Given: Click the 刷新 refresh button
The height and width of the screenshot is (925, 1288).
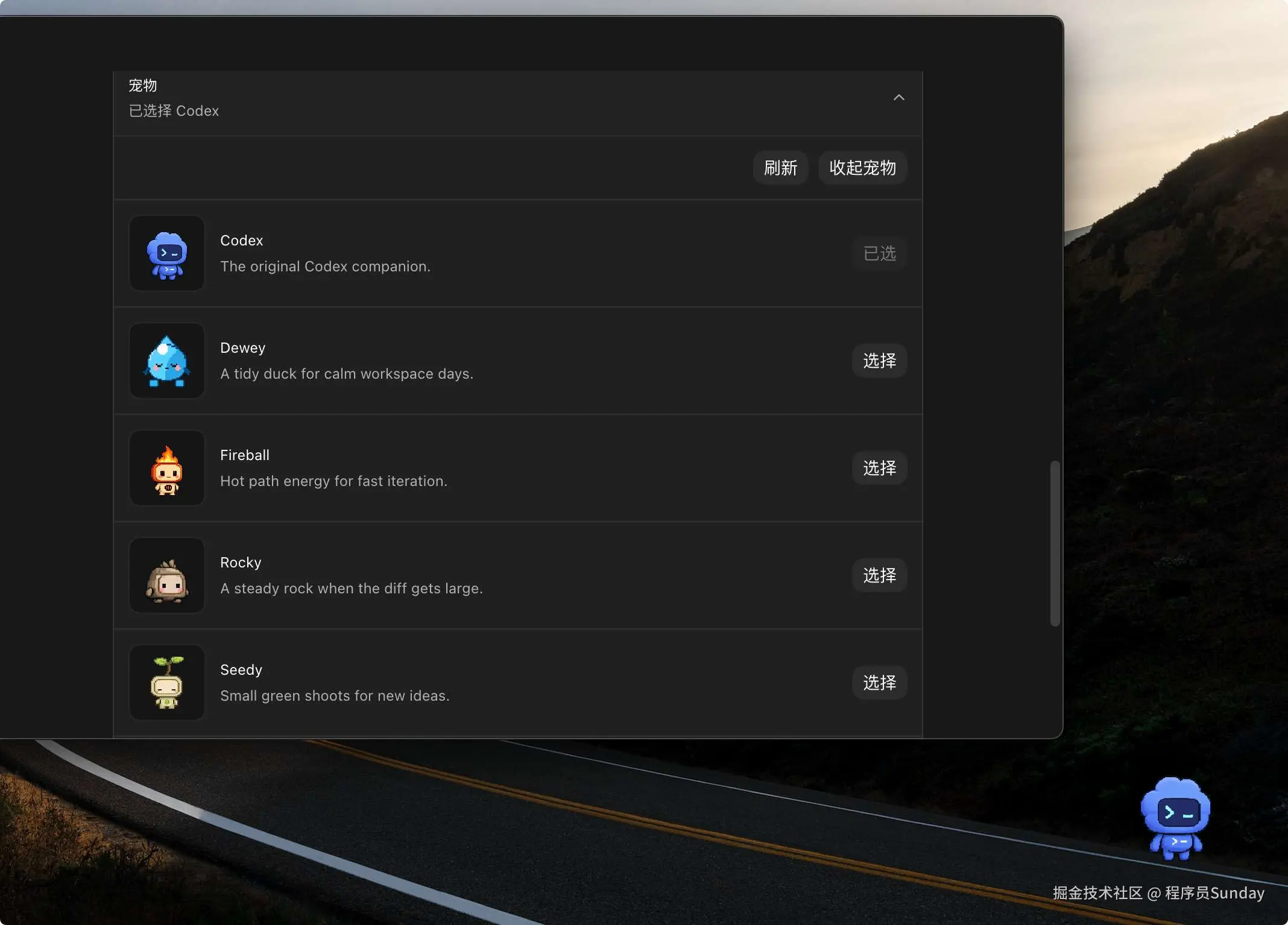Looking at the screenshot, I should [780, 168].
